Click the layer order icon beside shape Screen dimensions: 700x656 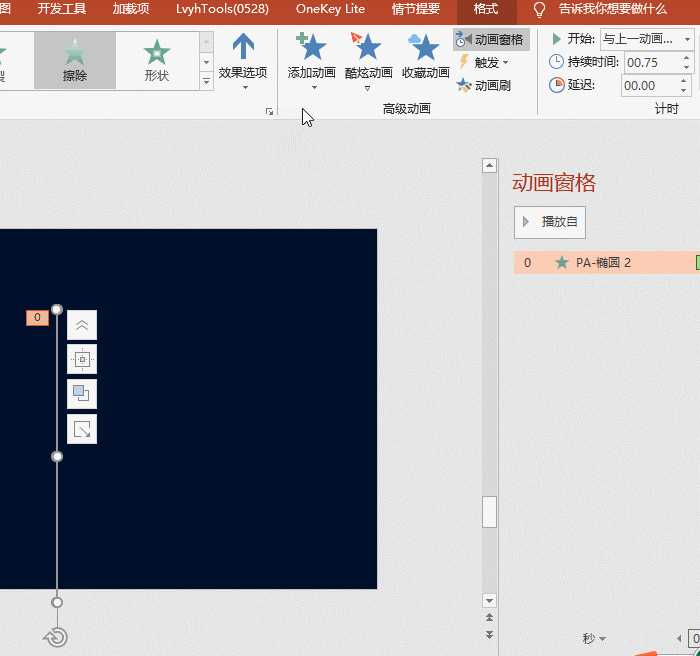click(82, 394)
